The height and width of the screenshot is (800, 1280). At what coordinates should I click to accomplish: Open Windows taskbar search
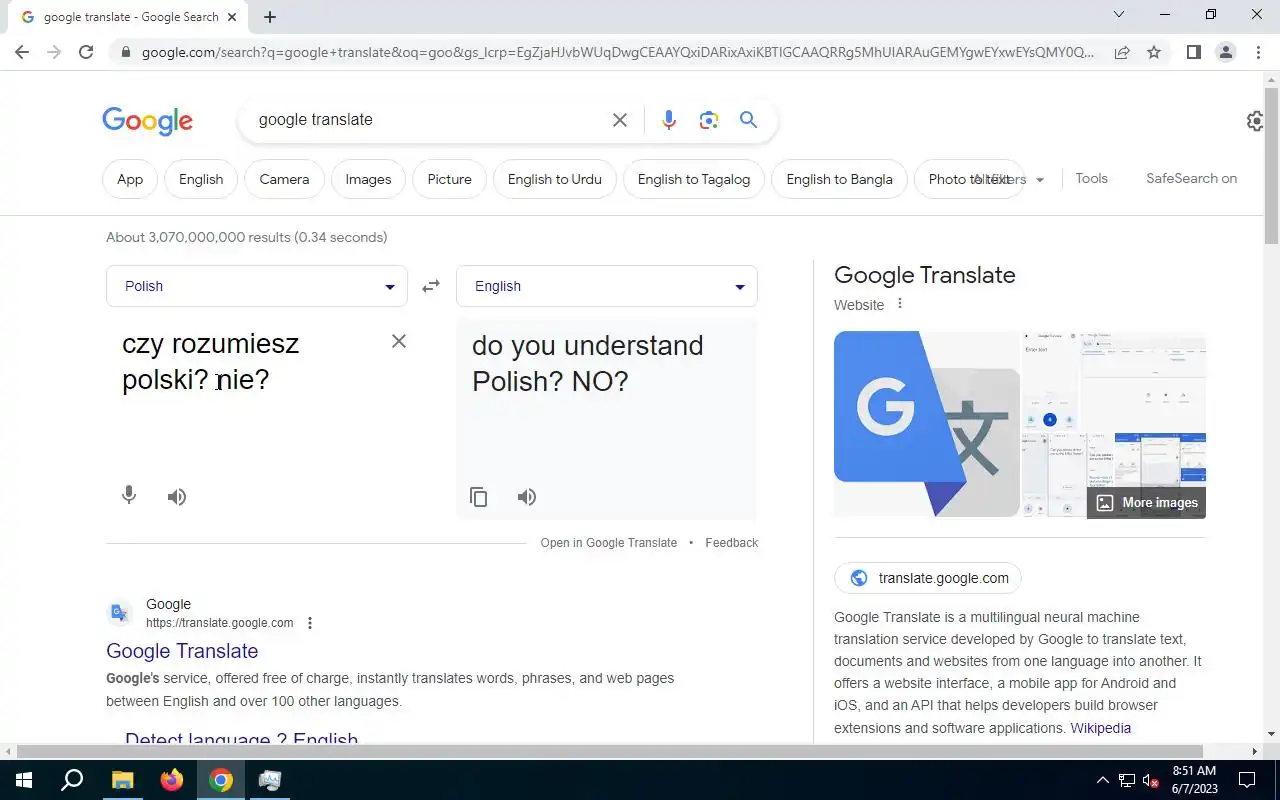(x=72, y=780)
